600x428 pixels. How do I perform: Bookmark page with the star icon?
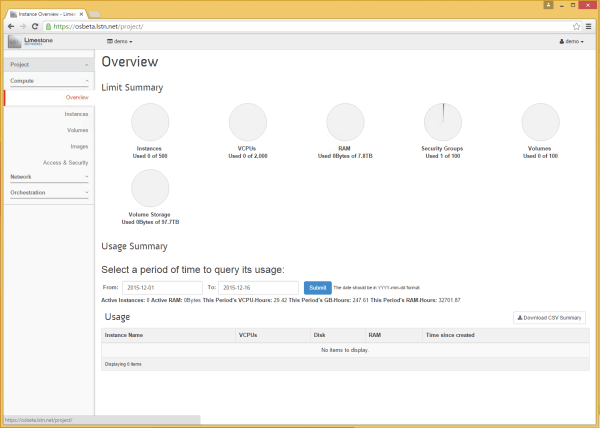[x=576, y=26]
